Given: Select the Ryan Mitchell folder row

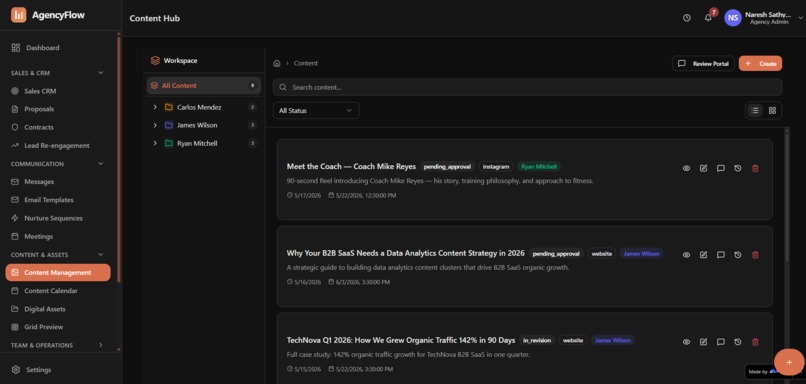Looking at the screenshot, I should pos(204,143).
